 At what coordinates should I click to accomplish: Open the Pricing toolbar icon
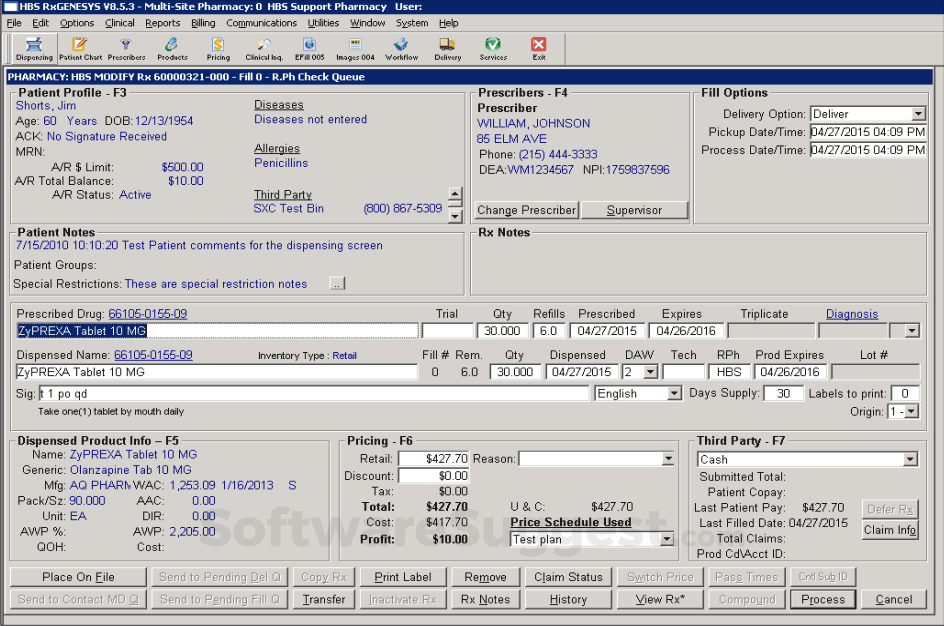[x=217, y=46]
